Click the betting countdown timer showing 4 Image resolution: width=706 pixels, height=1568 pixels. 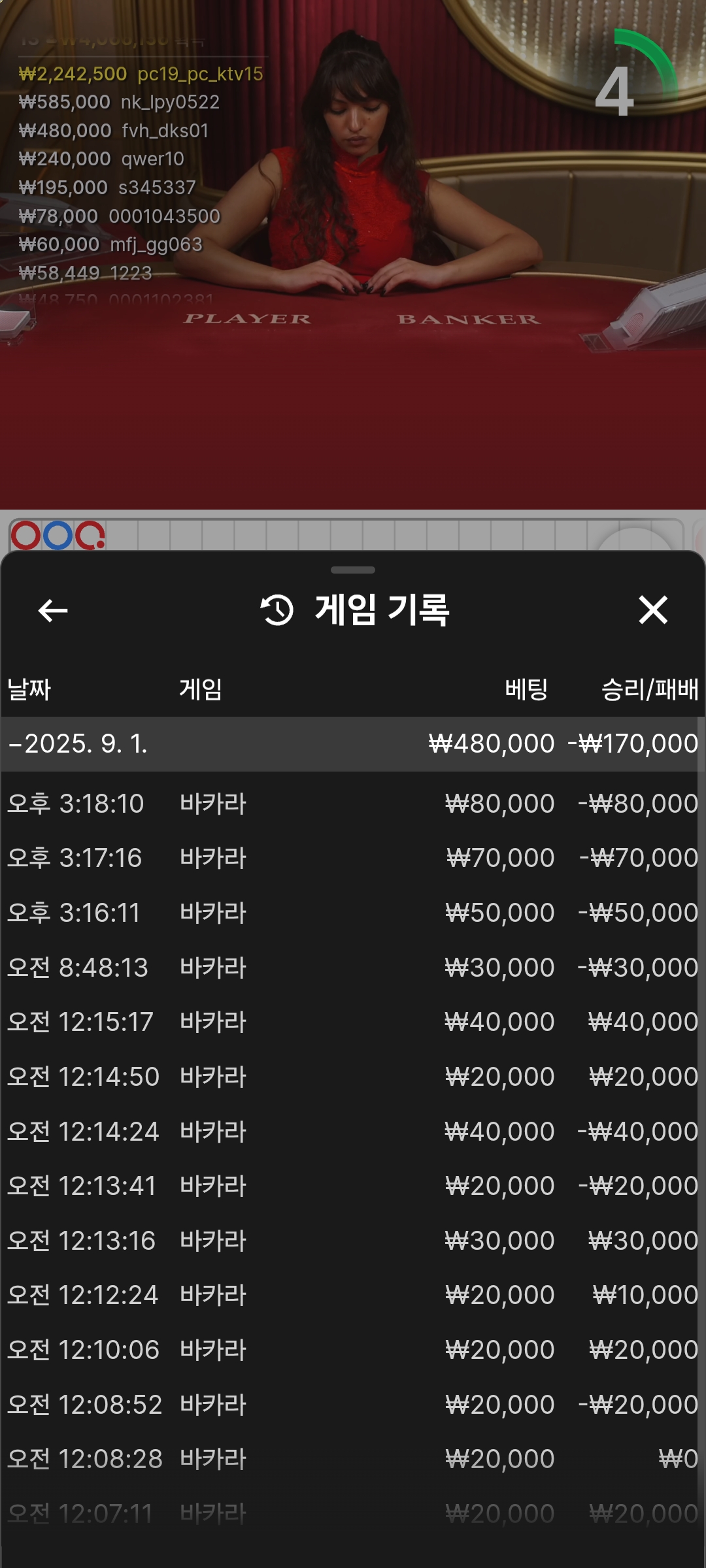(x=615, y=90)
